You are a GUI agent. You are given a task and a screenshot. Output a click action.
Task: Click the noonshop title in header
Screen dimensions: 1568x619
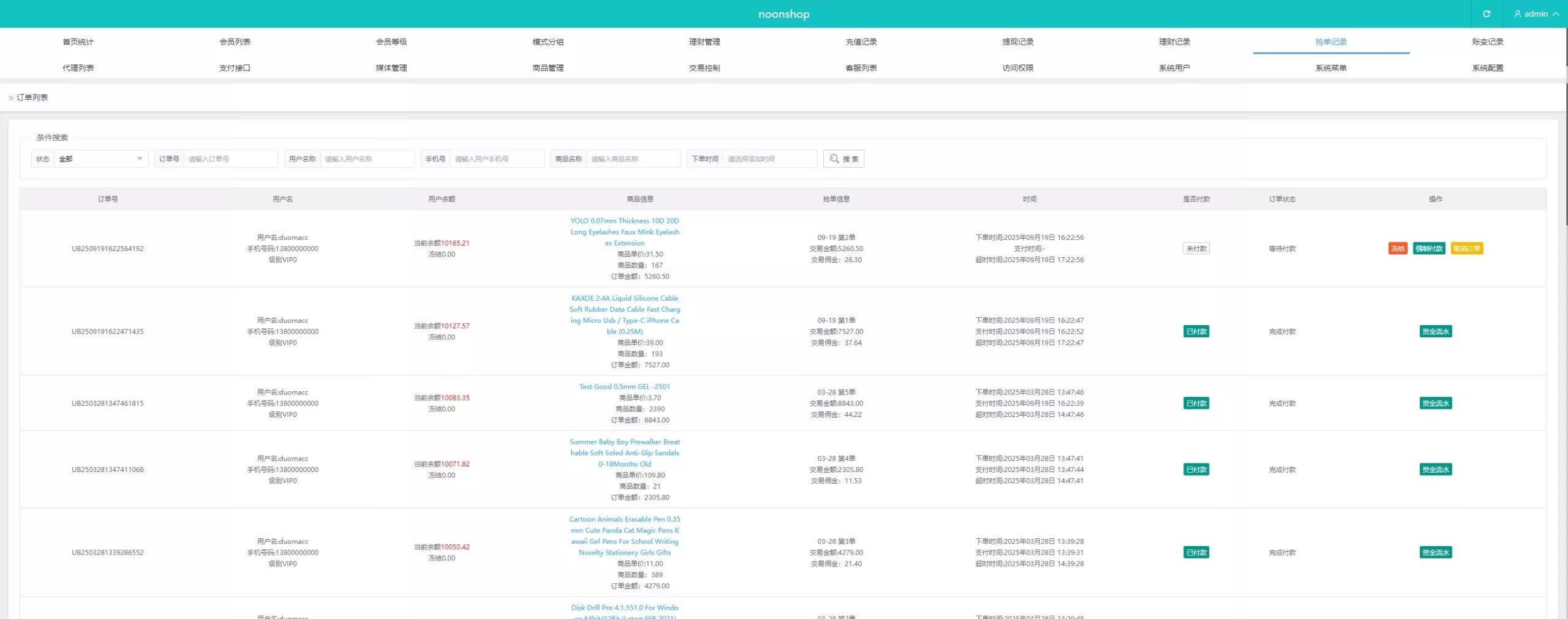(783, 14)
